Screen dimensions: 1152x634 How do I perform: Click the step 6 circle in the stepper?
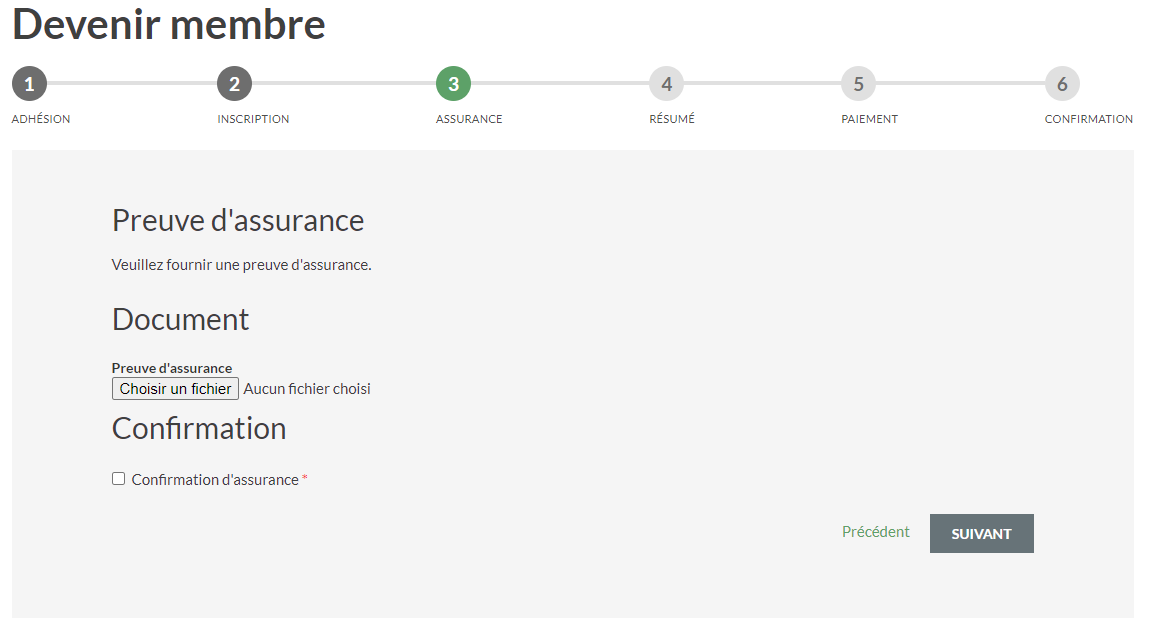click(x=1062, y=84)
